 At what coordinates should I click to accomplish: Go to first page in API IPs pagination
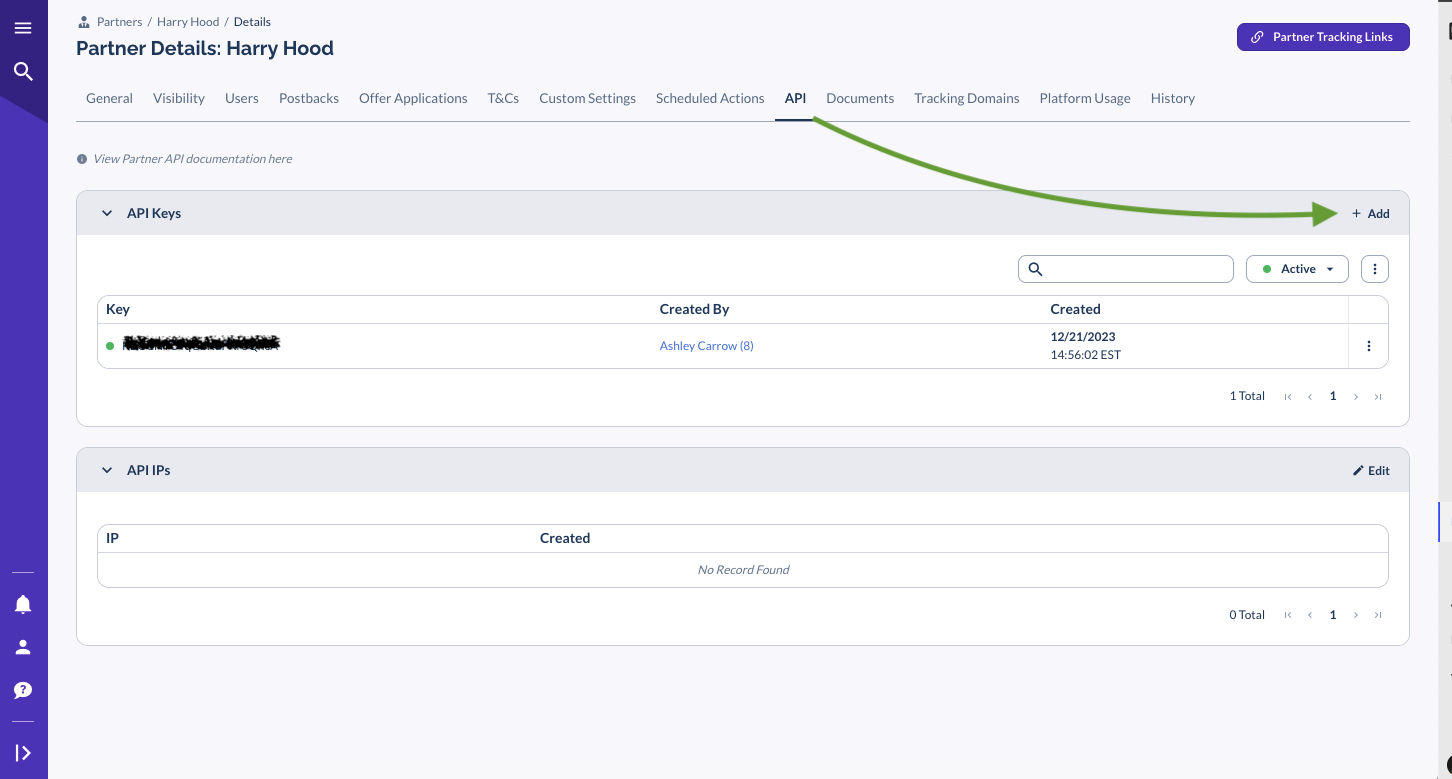coord(1288,615)
